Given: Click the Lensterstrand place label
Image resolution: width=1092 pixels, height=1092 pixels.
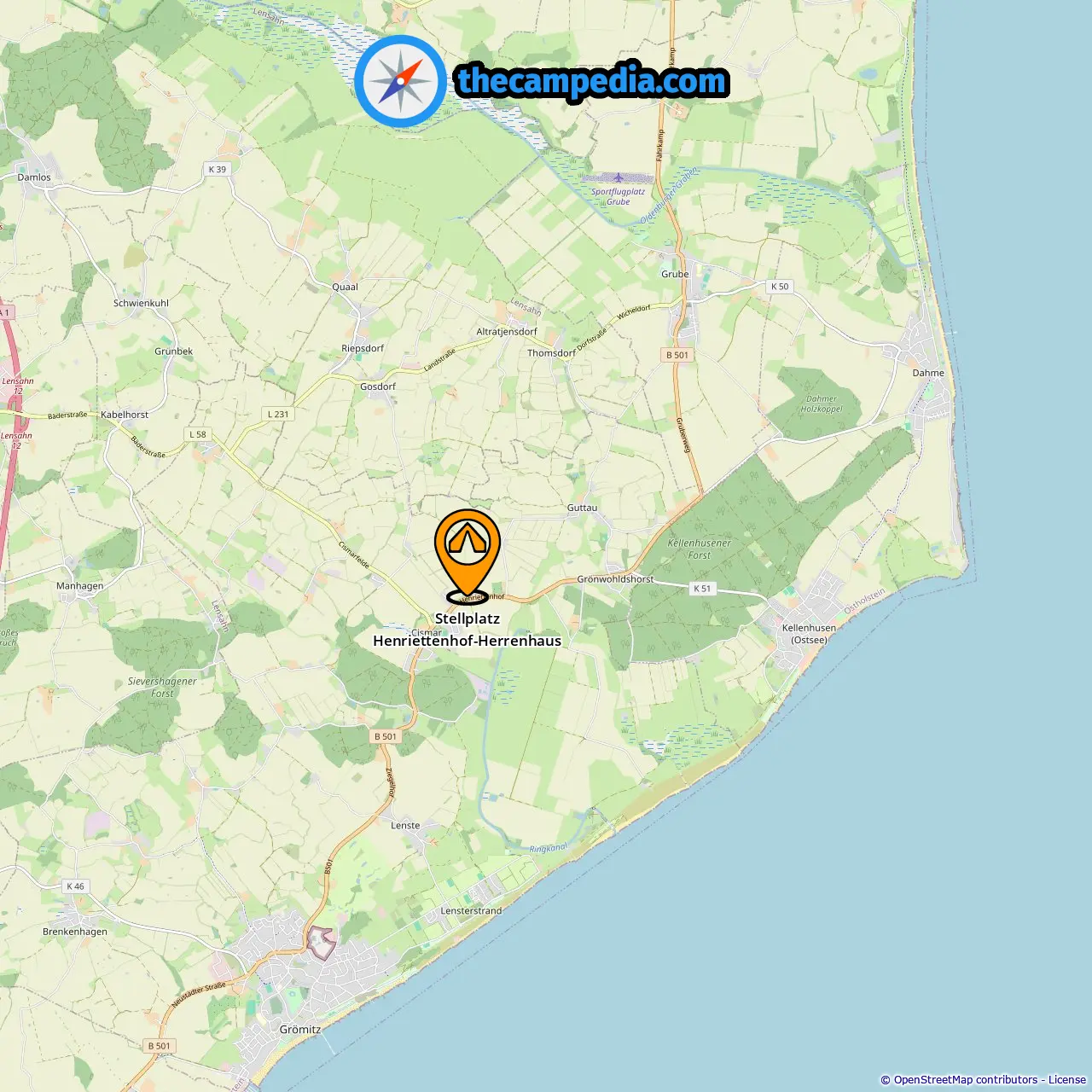Looking at the screenshot, I should tap(471, 911).
